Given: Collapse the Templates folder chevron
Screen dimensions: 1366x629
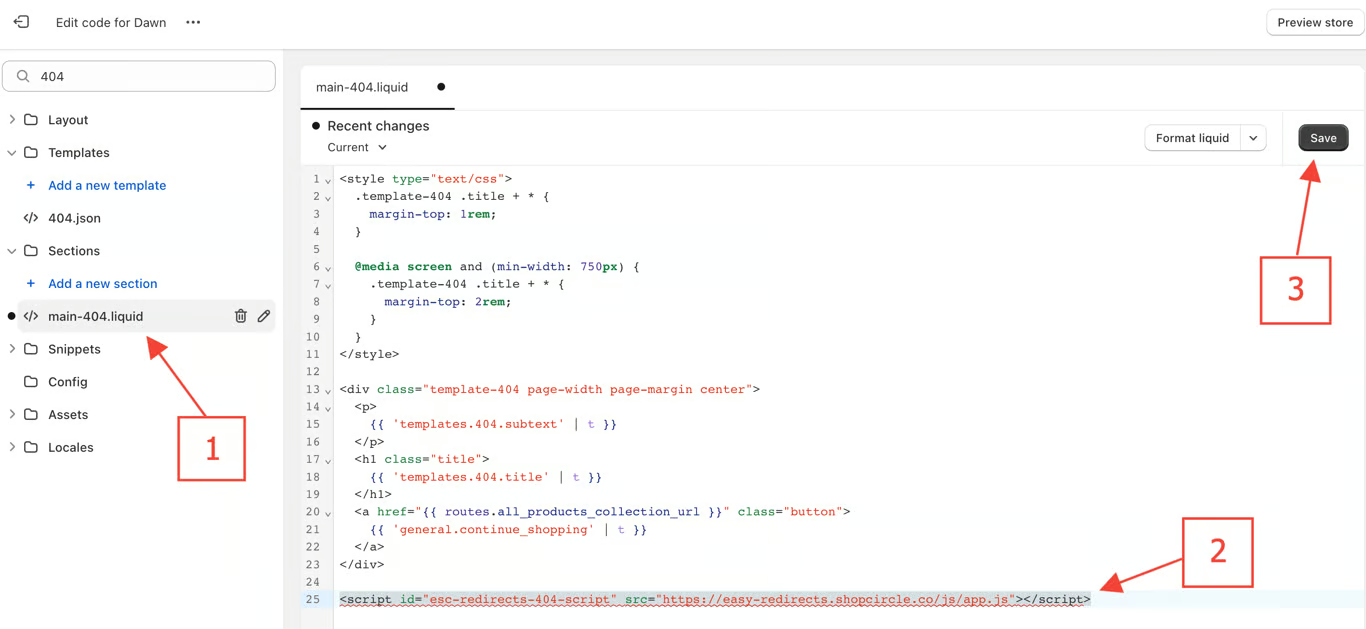Looking at the screenshot, I should click(x=12, y=153).
